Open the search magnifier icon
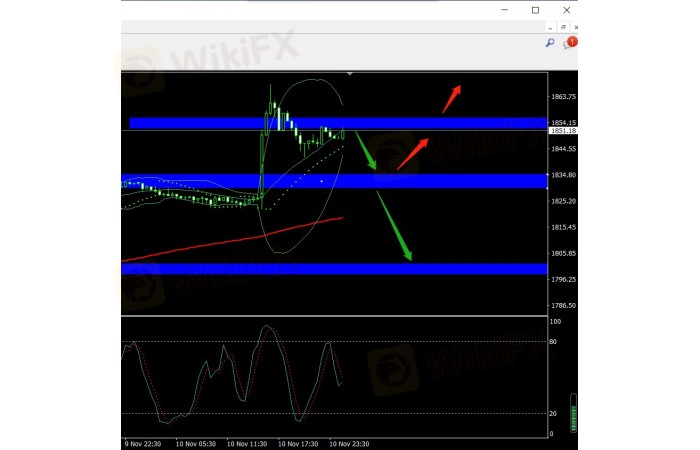The image size is (700, 450). (x=550, y=43)
